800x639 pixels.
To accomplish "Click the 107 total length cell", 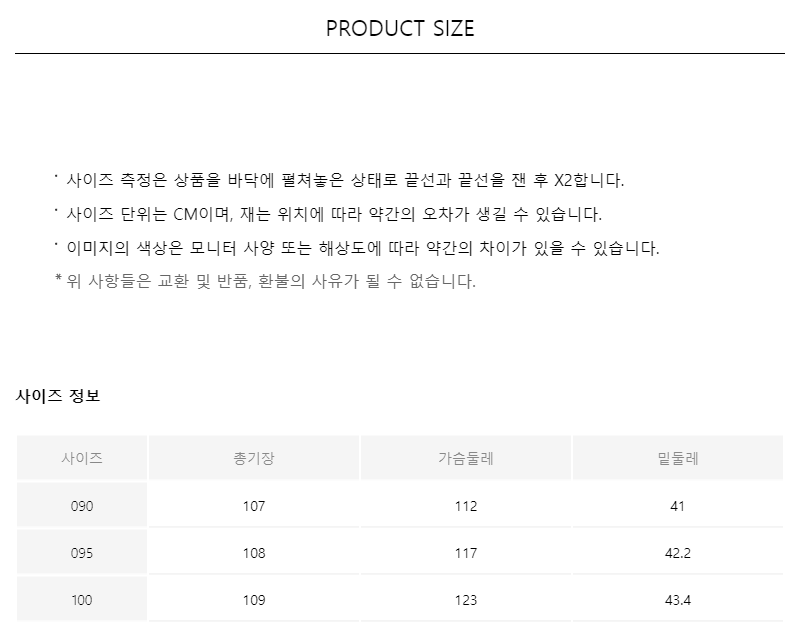I will pyautogui.click(x=254, y=505).
